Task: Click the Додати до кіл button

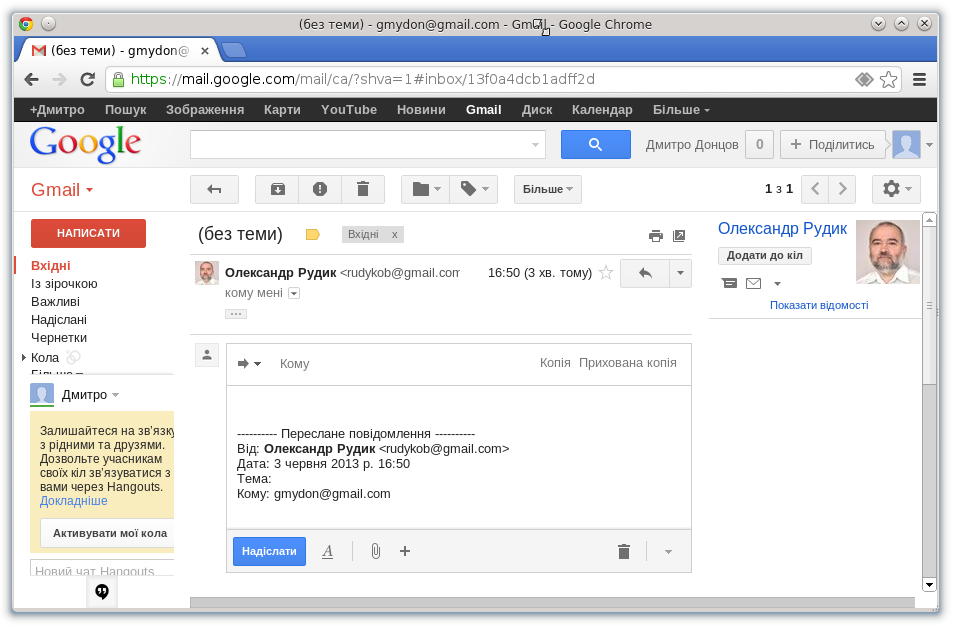Action: (x=765, y=256)
